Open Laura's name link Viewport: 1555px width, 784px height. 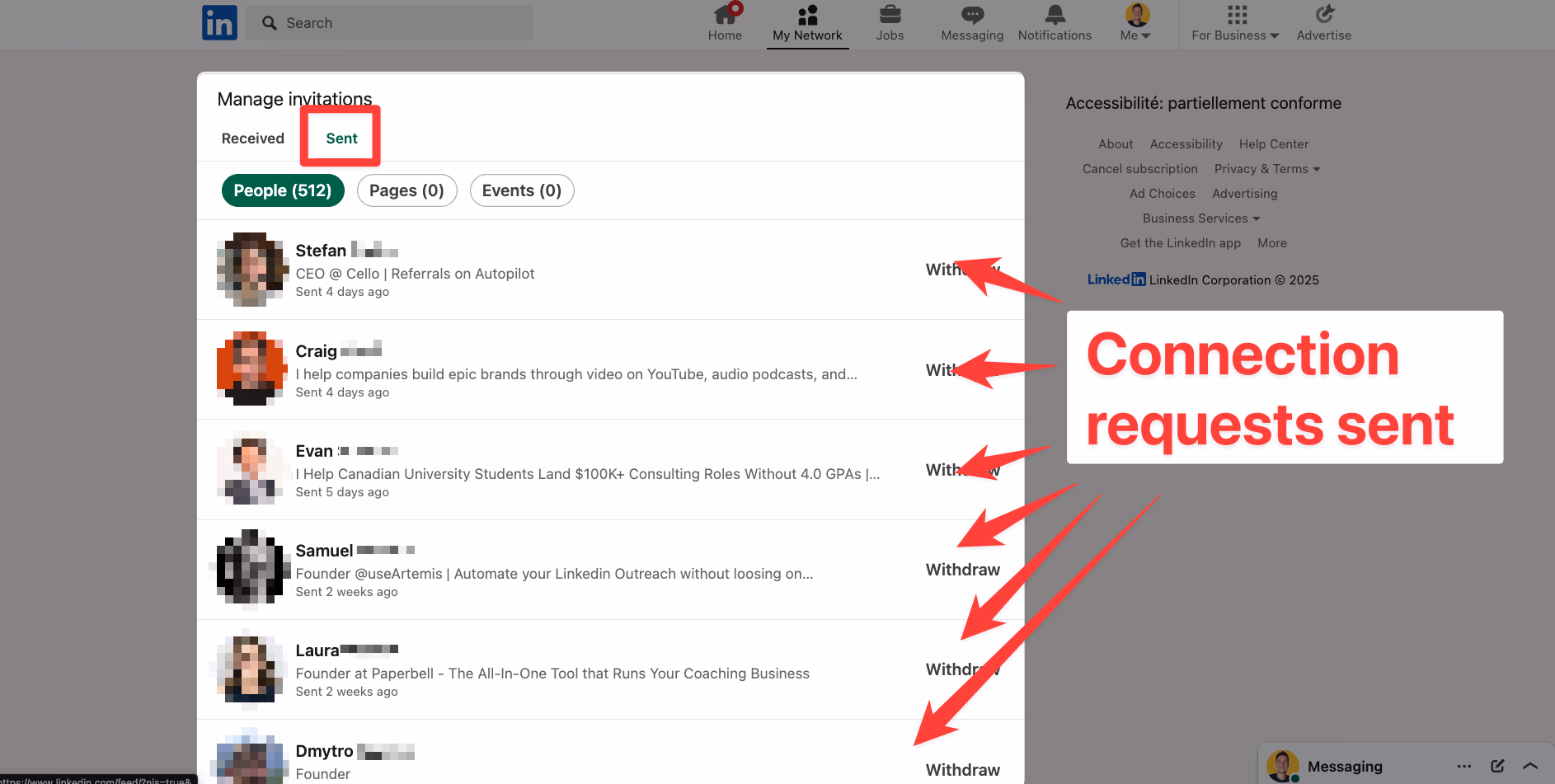(x=347, y=650)
